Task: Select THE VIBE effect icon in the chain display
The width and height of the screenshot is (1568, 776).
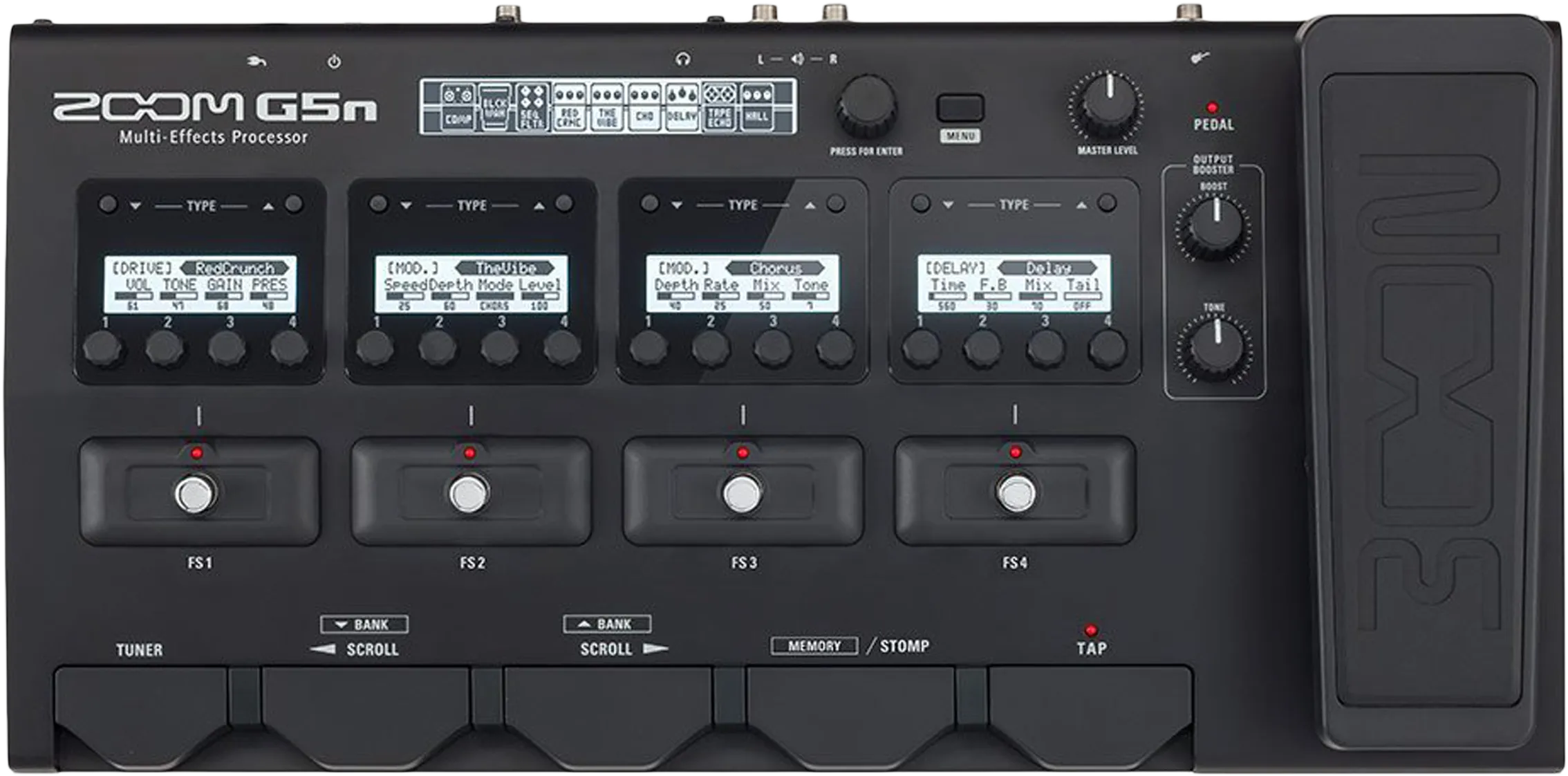Action: pos(606,107)
